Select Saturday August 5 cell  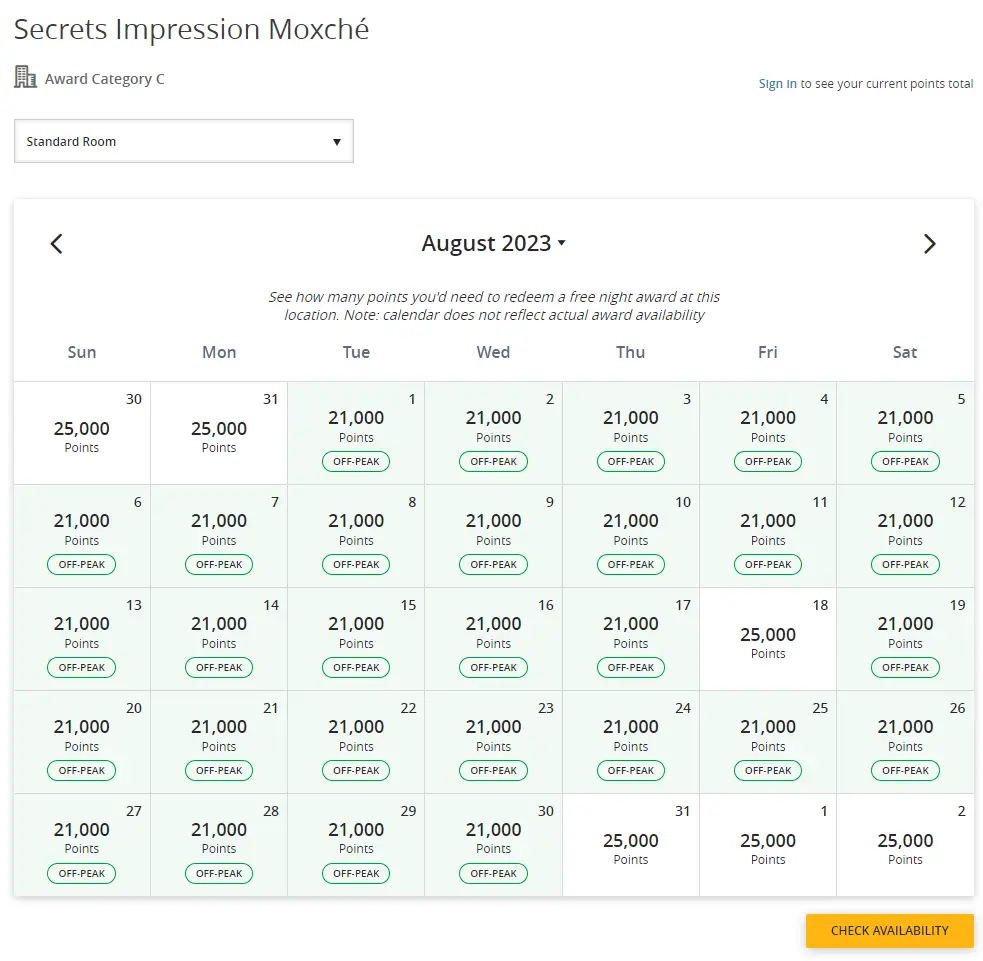[x=905, y=433]
